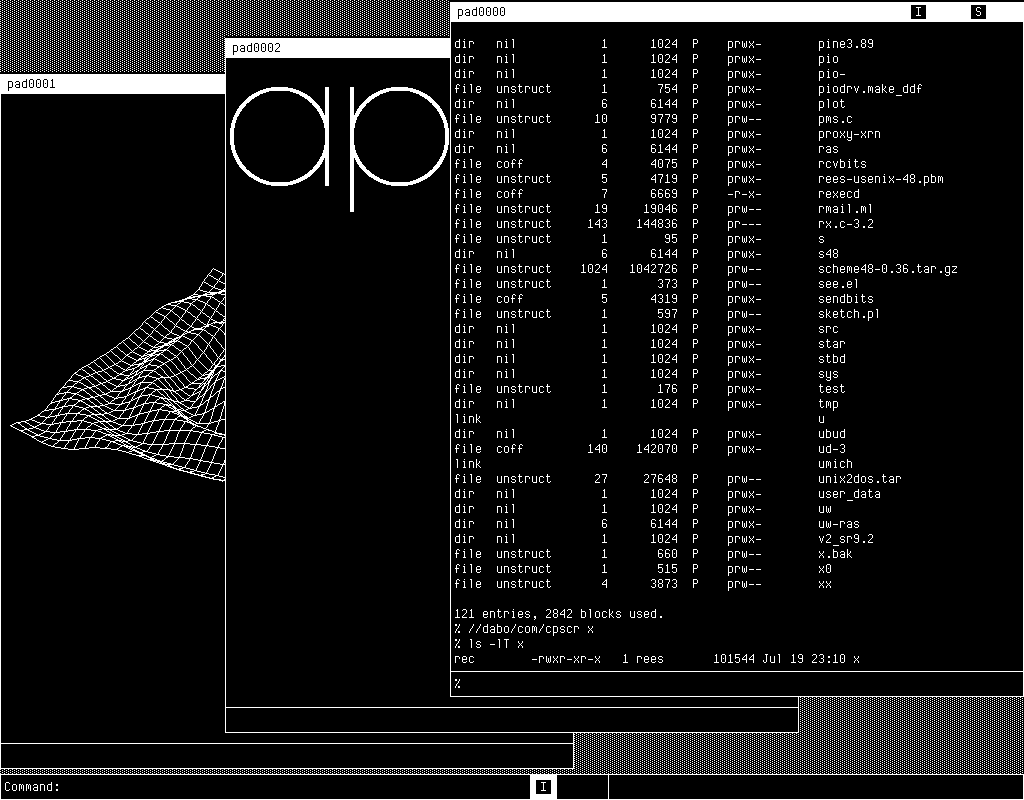The image size is (1024, 800).
Task: Select the pad0001 window title bar
Action: pyautogui.click(x=112, y=84)
